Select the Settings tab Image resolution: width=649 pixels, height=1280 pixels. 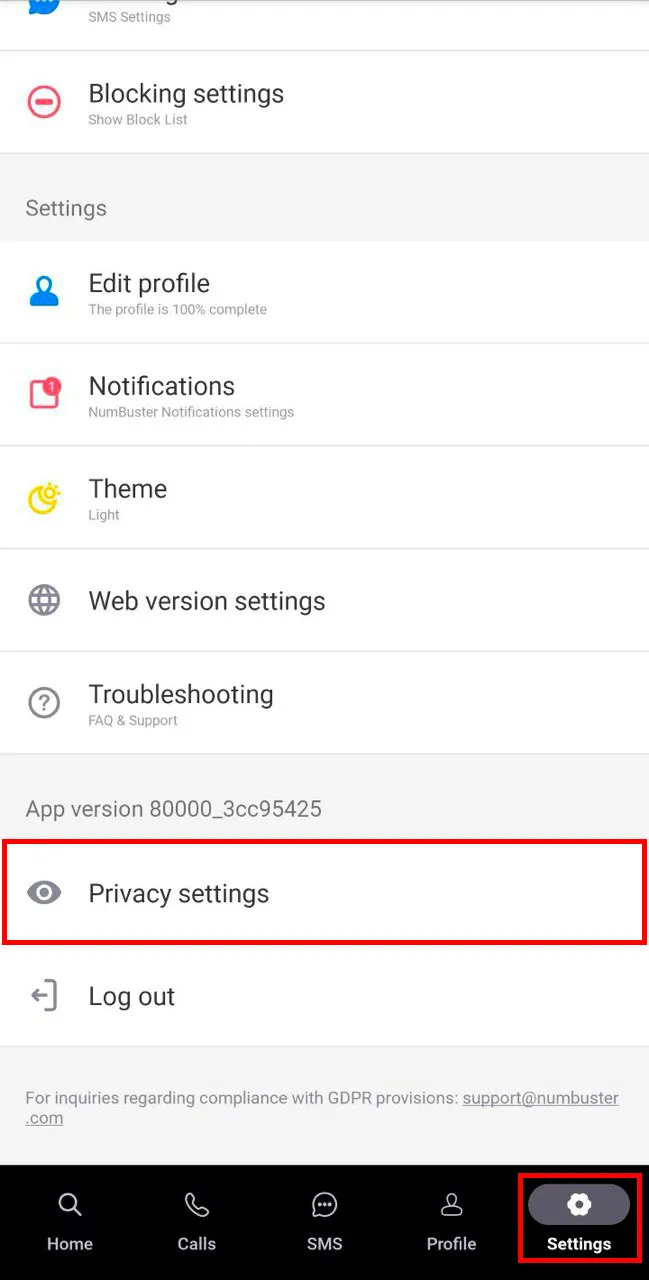pos(579,1221)
